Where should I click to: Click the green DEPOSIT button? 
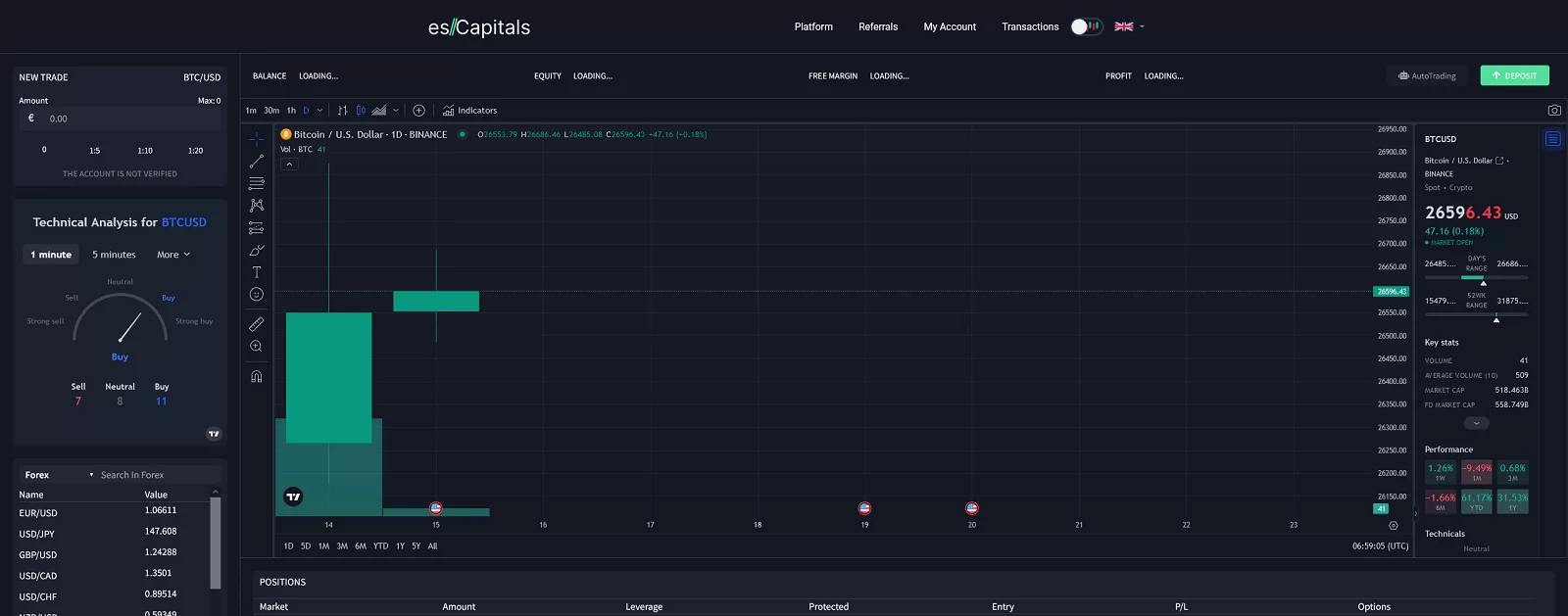coord(1514,75)
